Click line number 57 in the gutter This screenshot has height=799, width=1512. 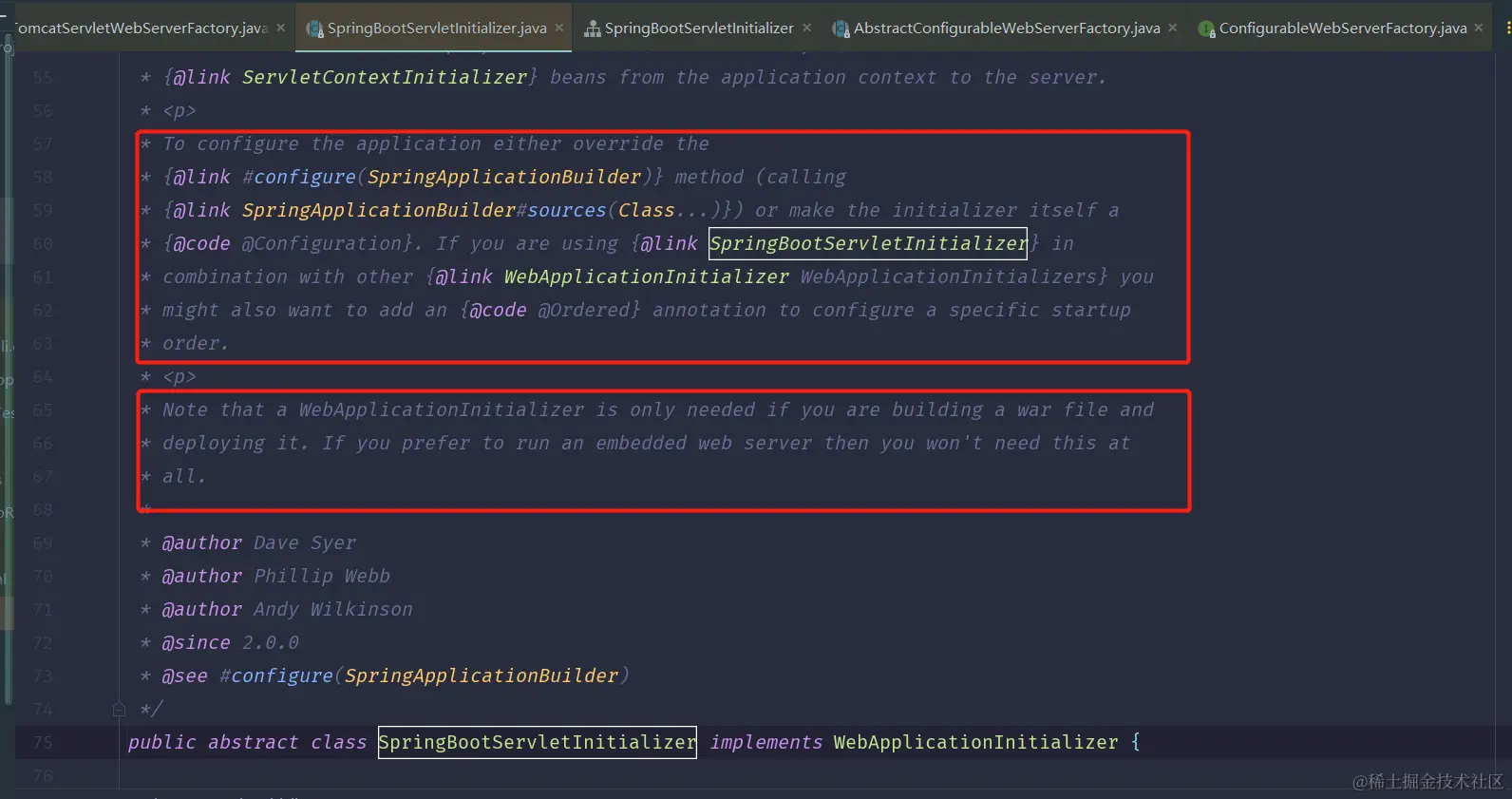43,143
